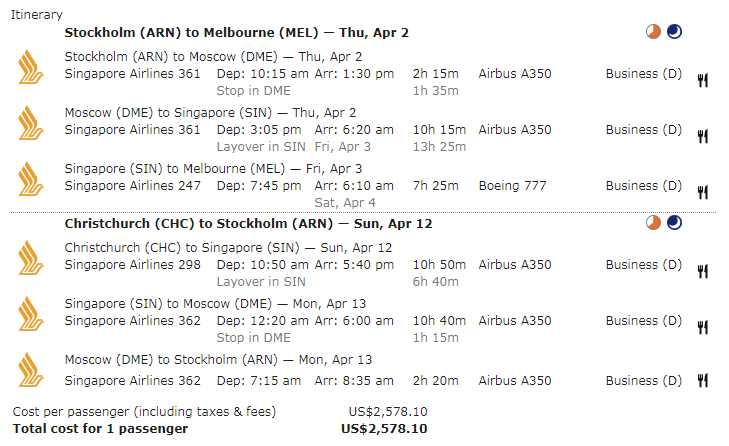Click the Singapore Airlines logo beside the Stockholm to Moscow flight
729x446 pixels.
coord(31,67)
